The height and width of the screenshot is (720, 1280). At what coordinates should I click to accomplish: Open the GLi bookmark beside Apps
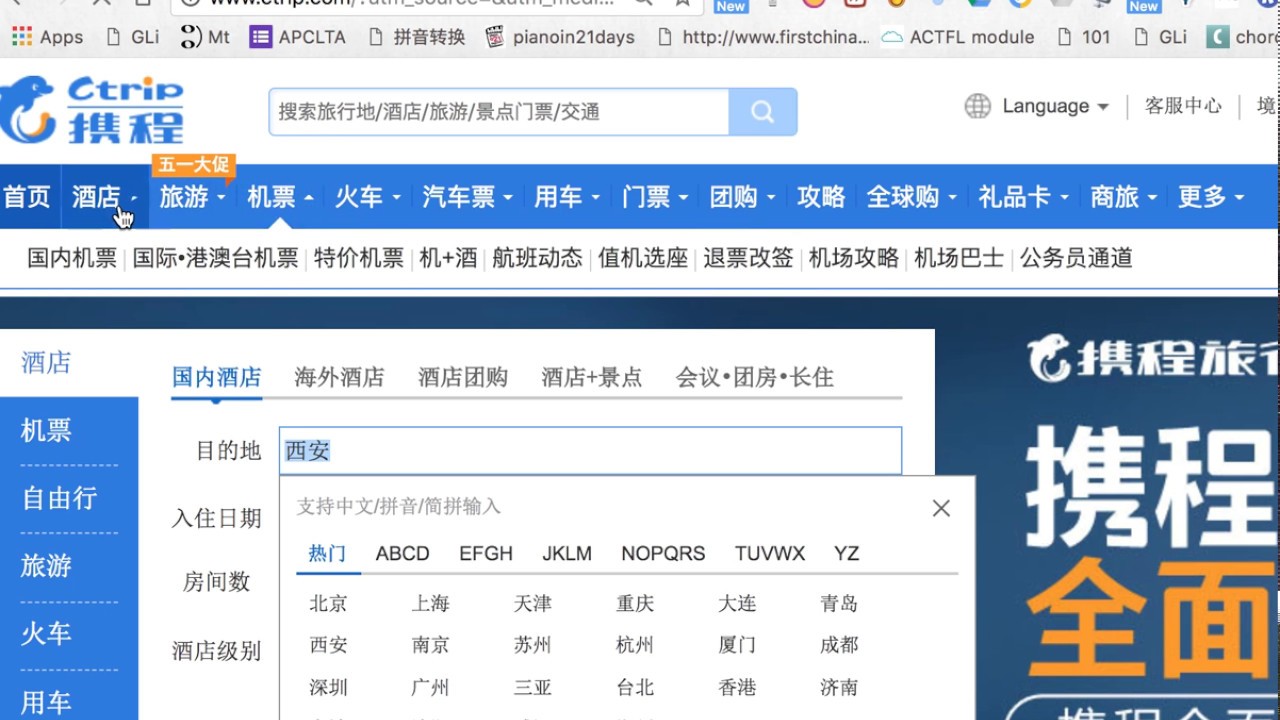[133, 37]
